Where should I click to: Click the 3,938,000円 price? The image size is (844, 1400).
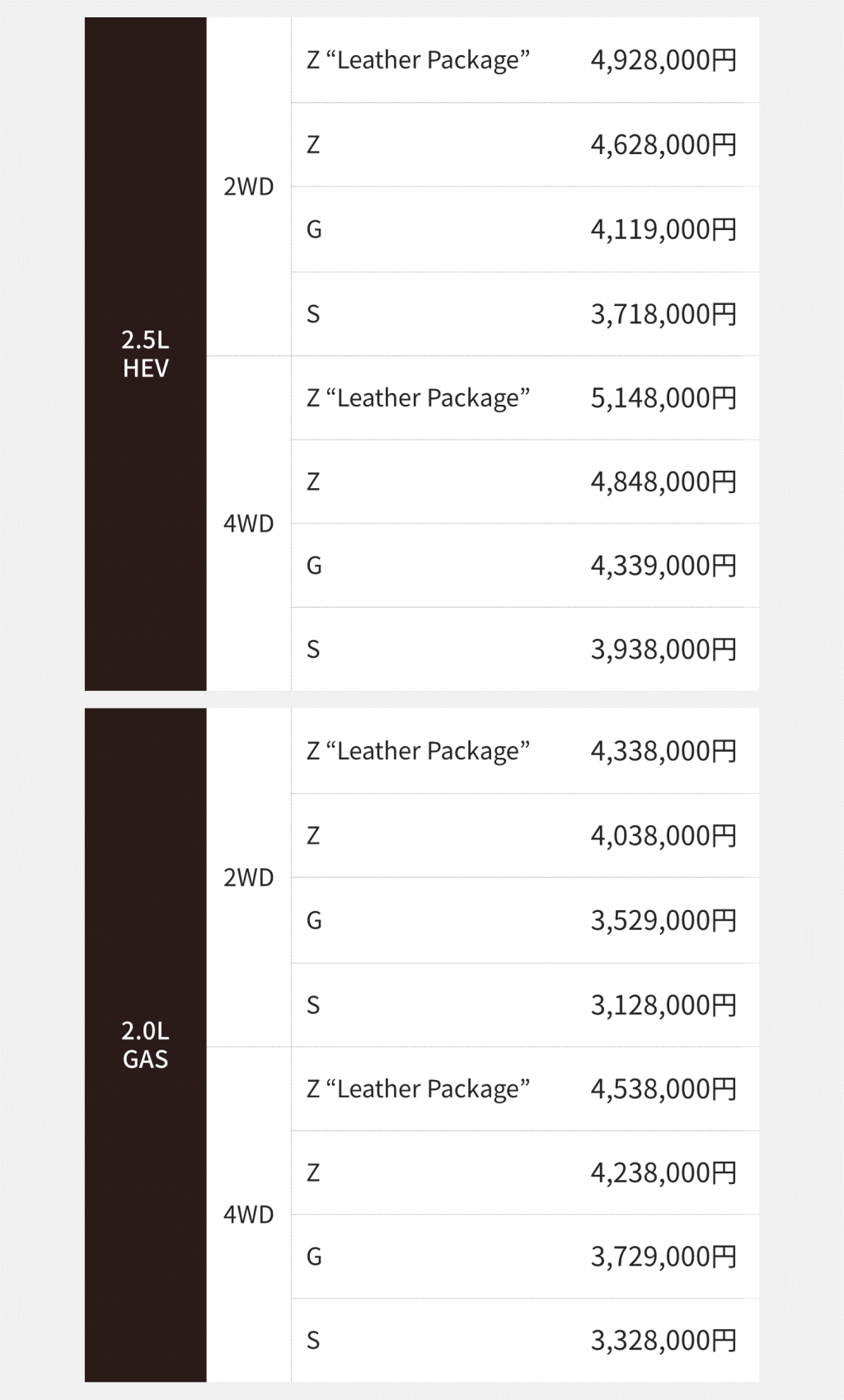(663, 650)
